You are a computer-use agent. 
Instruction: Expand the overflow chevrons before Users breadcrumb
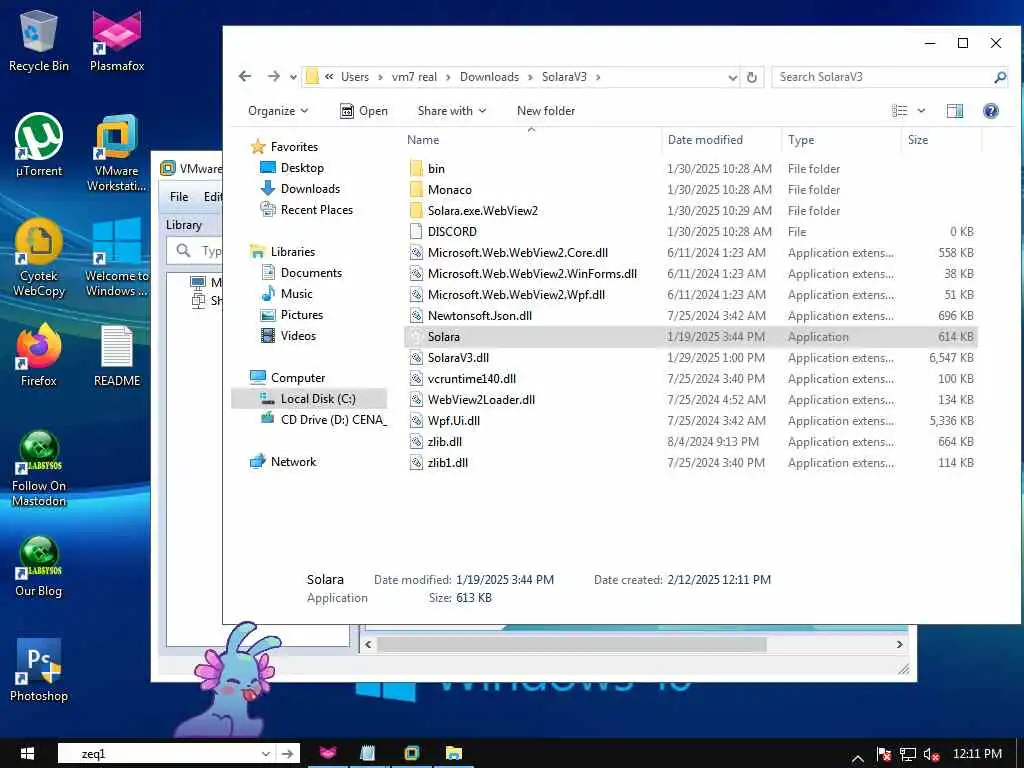point(329,77)
